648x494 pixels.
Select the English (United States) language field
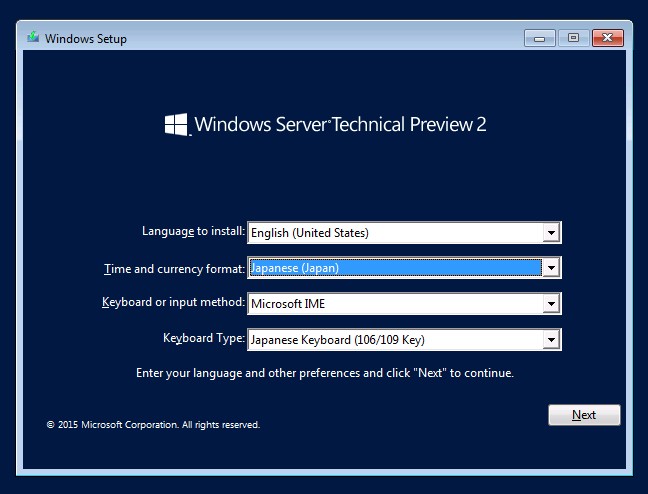(404, 233)
